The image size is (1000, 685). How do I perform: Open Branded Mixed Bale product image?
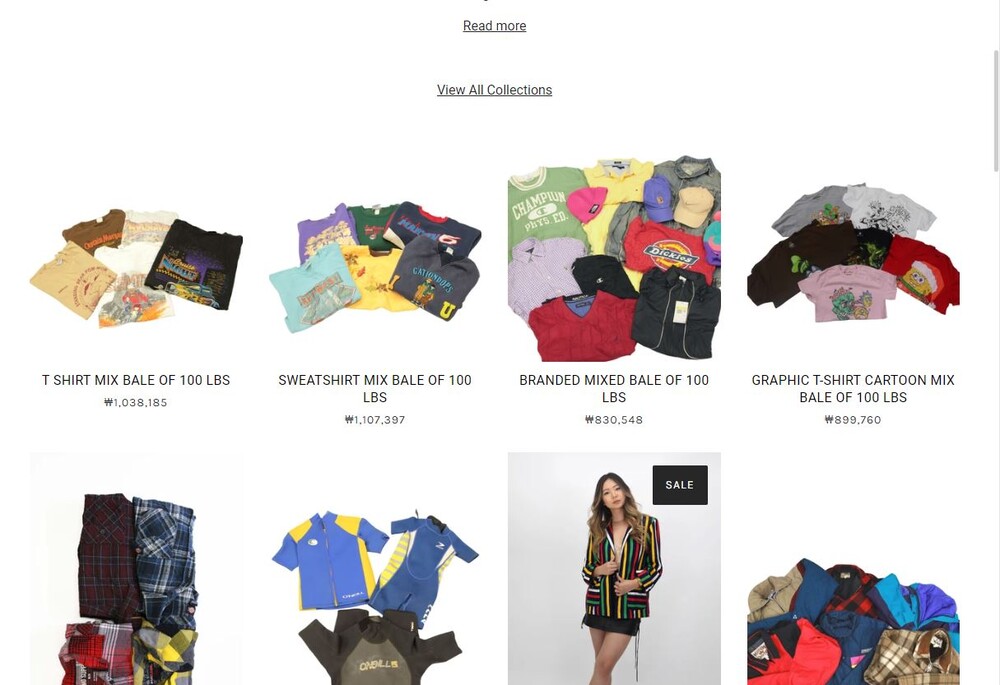[x=614, y=258]
